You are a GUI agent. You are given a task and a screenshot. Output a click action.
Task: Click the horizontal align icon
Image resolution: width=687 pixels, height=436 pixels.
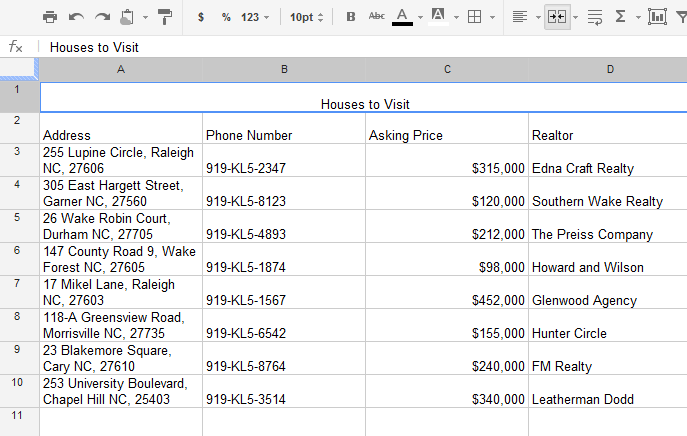520,17
